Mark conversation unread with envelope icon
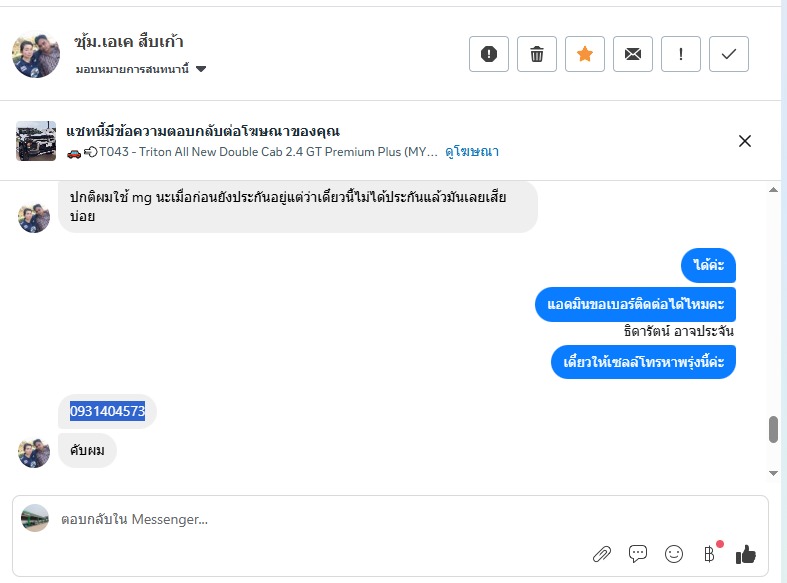The image size is (787, 583). click(x=633, y=54)
